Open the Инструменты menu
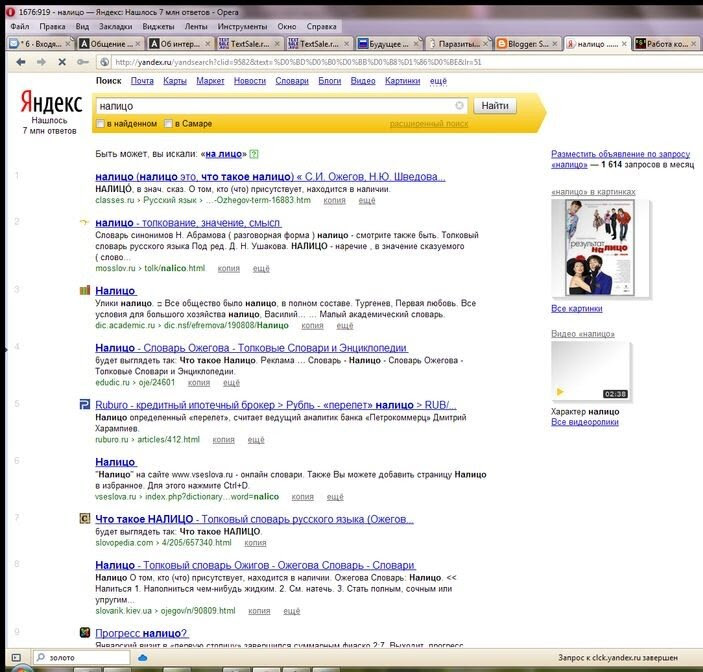 (242, 26)
